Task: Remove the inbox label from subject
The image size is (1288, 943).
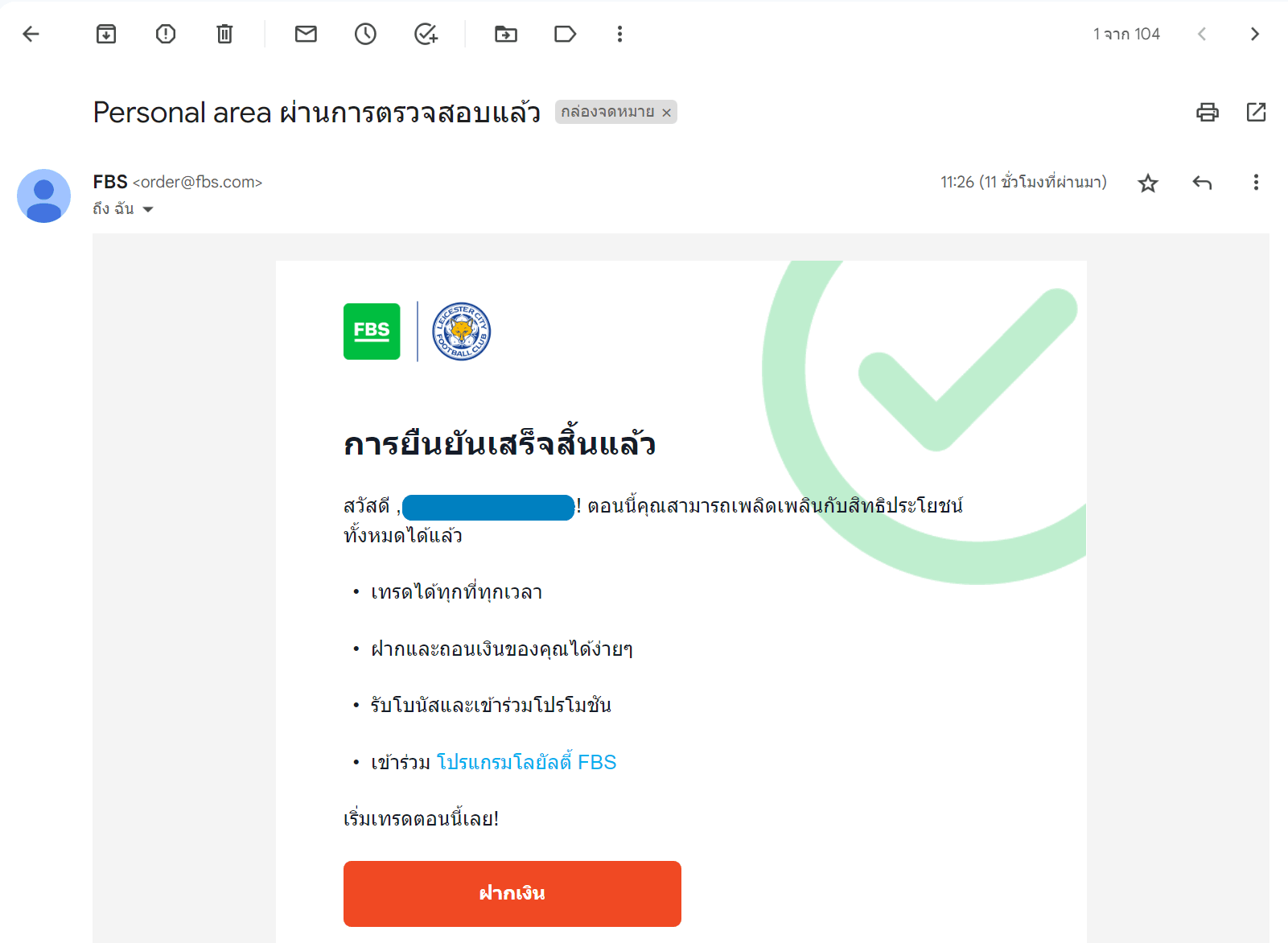Action: coord(666,113)
